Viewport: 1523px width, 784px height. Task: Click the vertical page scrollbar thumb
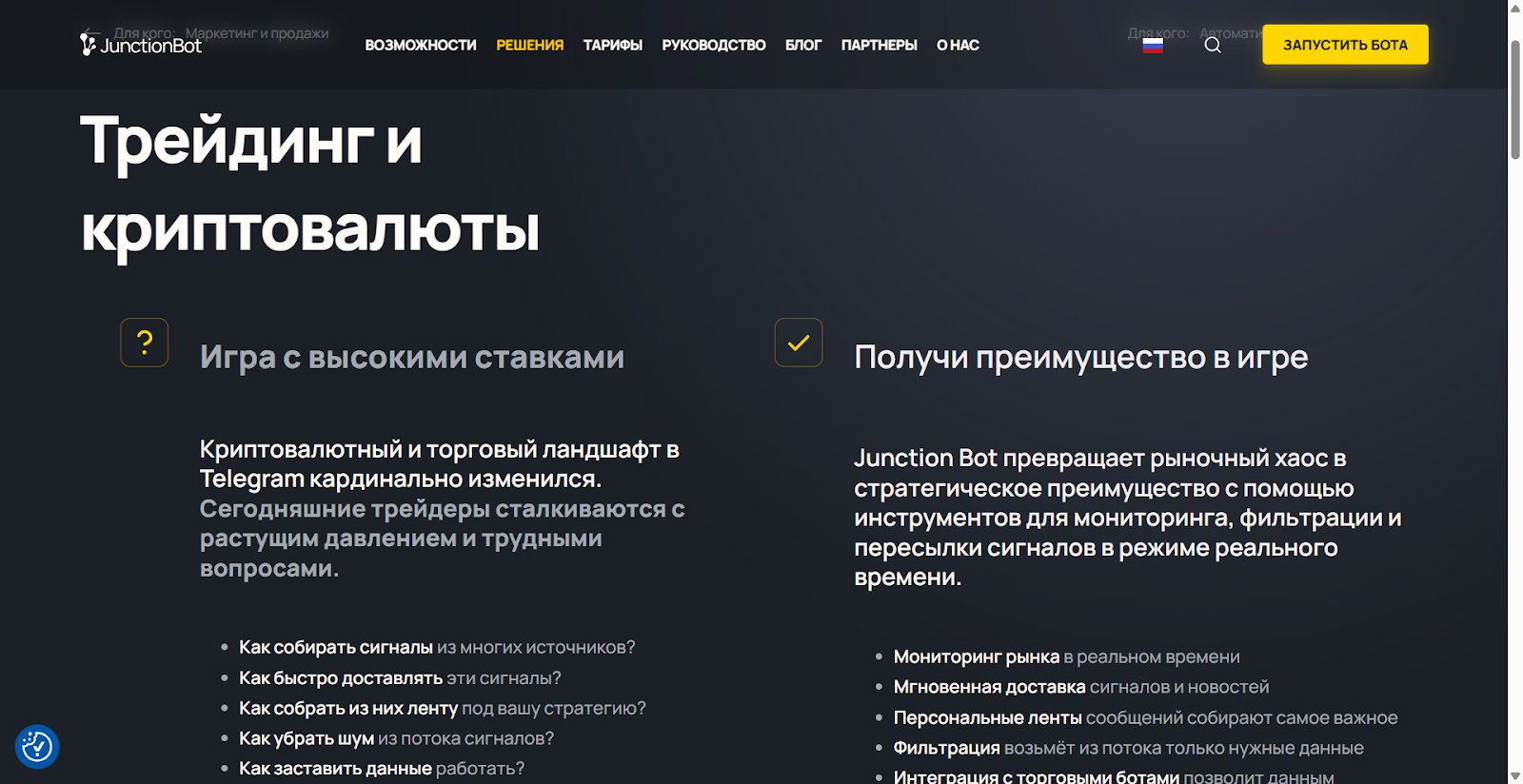(x=1515, y=100)
